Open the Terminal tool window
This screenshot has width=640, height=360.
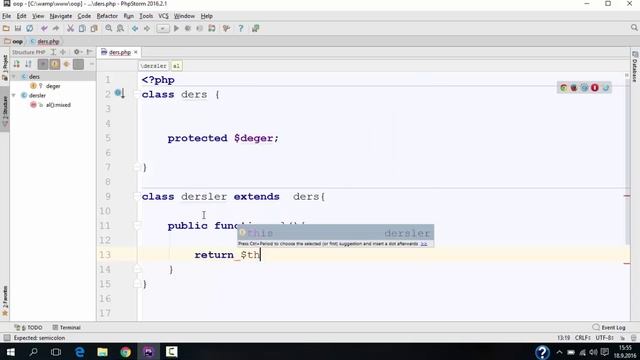click(x=67, y=327)
